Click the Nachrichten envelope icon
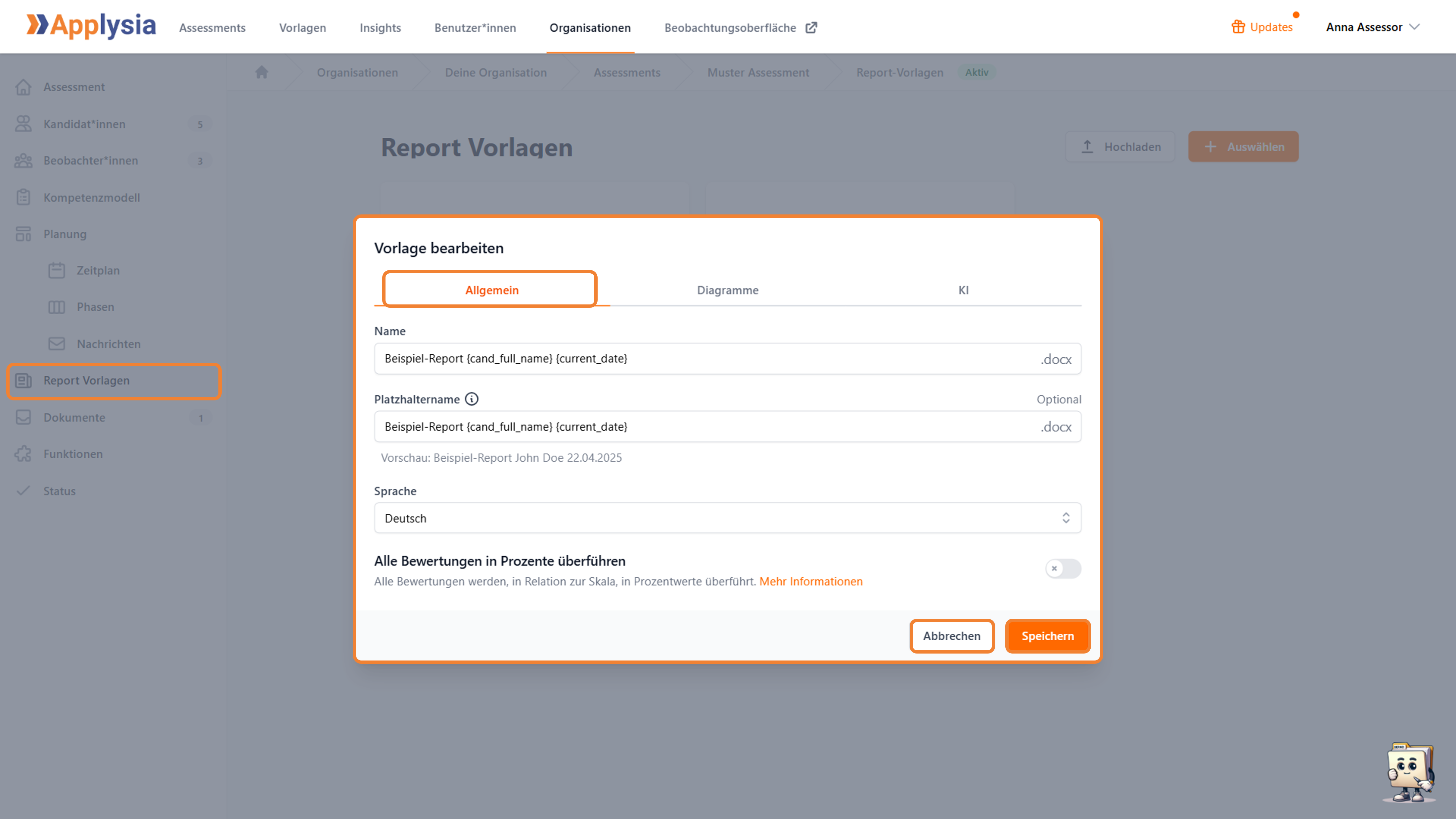 coord(57,344)
